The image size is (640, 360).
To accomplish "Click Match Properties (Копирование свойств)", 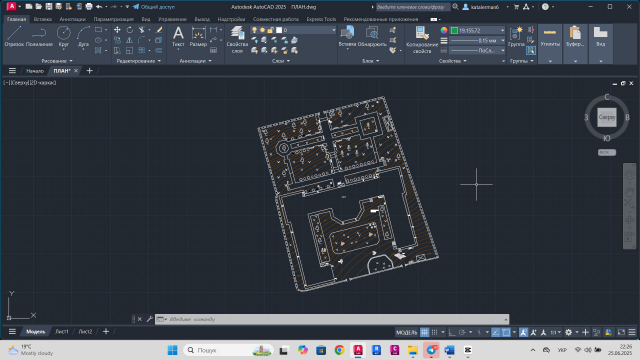I will (x=422, y=40).
